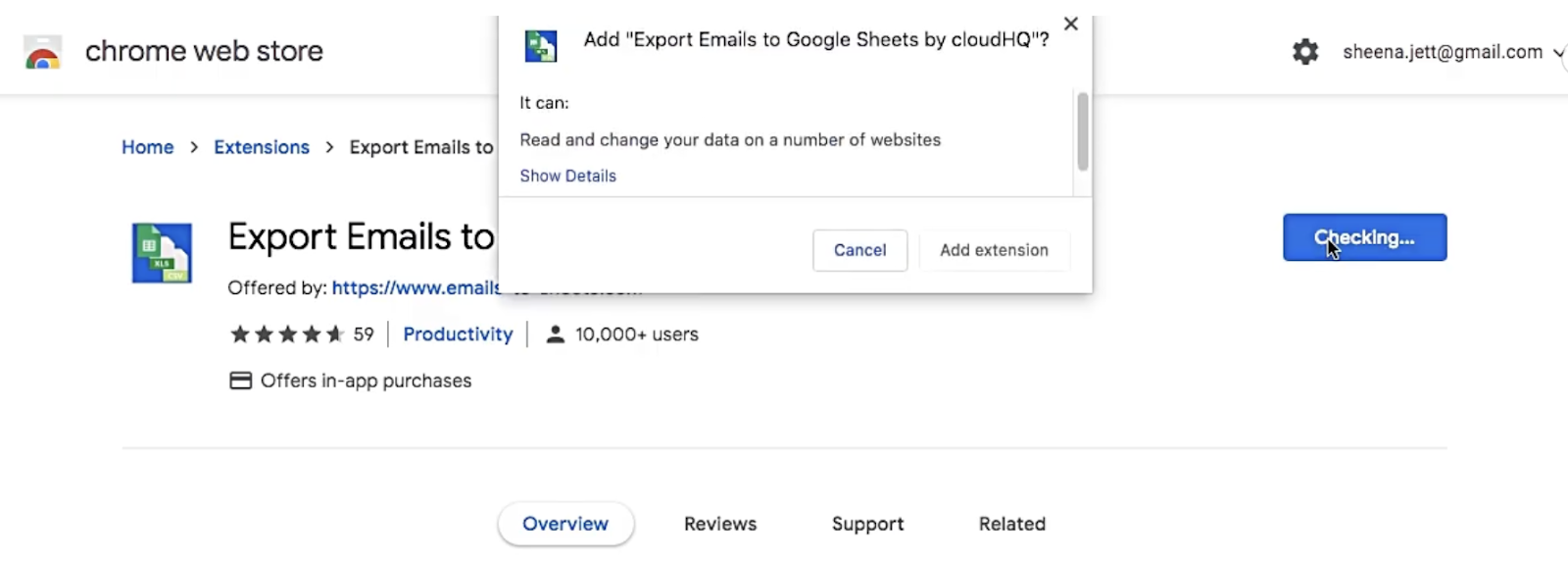Click the users person icon
Viewport: 1568px width, 564px height.
tap(555, 334)
